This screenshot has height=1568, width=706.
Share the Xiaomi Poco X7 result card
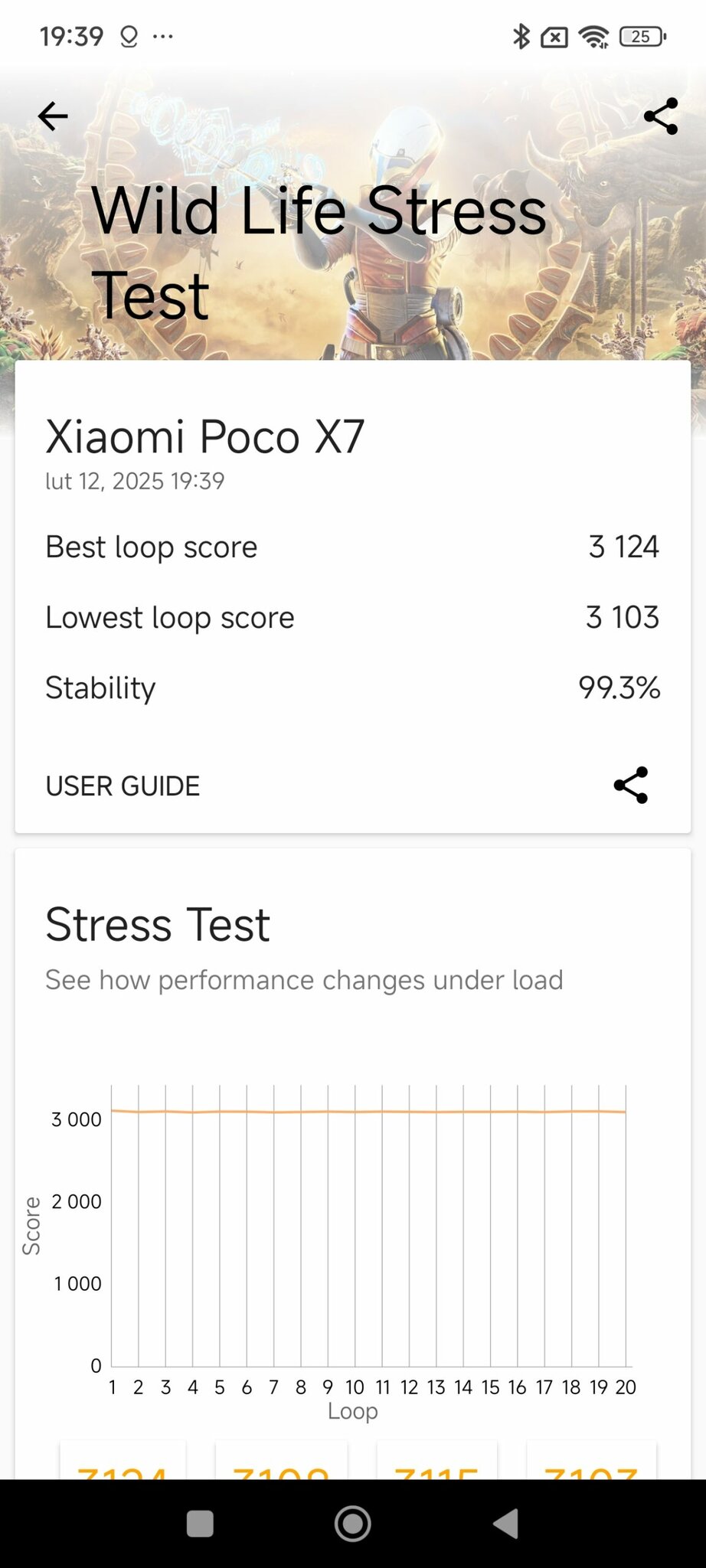(631, 785)
